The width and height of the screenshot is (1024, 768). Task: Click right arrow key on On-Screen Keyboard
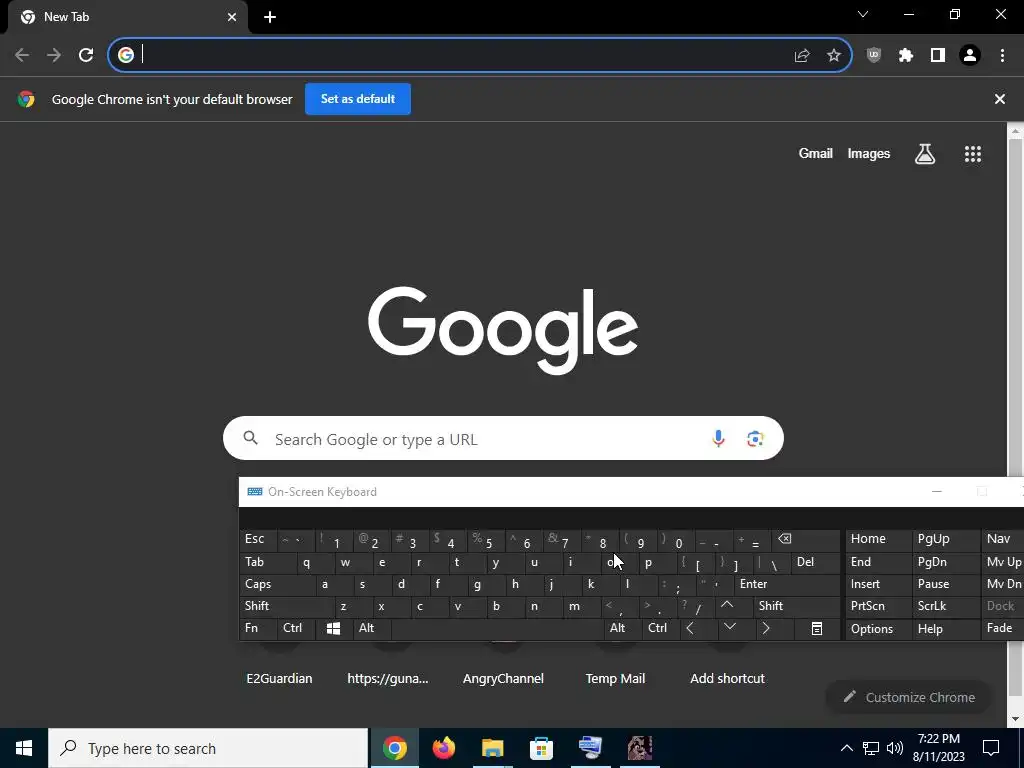tap(775, 629)
